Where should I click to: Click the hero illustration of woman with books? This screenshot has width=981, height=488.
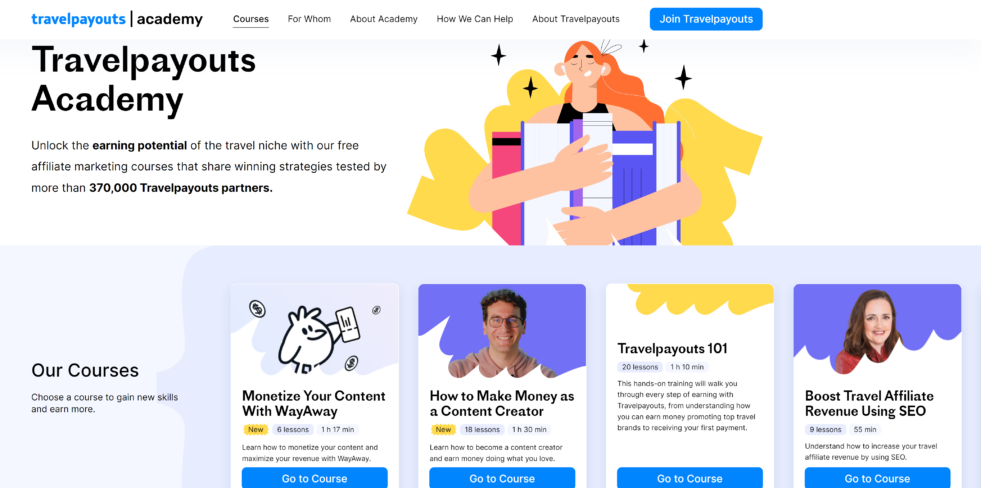pos(585,144)
